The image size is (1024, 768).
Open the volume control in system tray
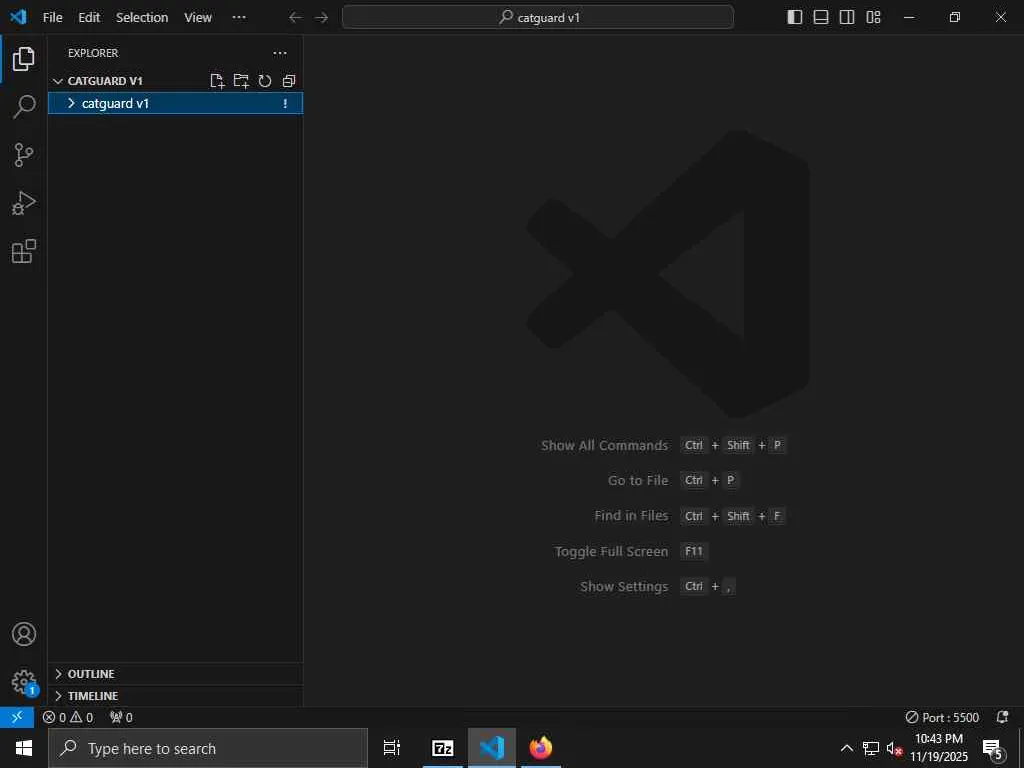894,748
